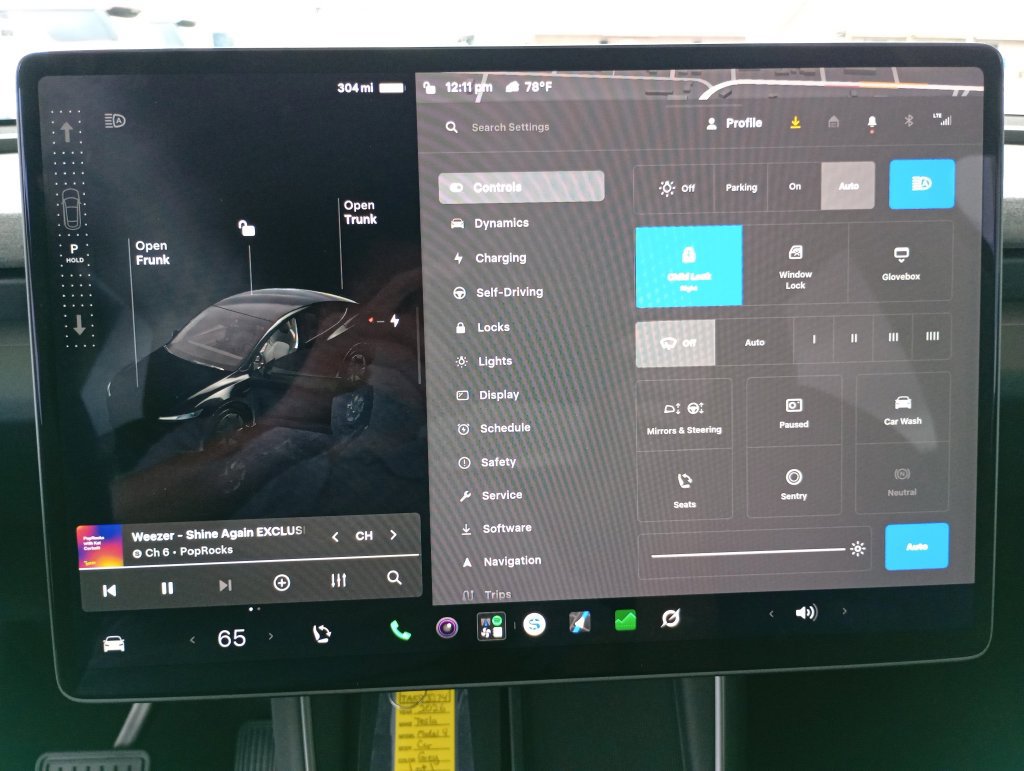Set wiper speed to level I
This screenshot has height=771, width=1024.
pos(814,339)
